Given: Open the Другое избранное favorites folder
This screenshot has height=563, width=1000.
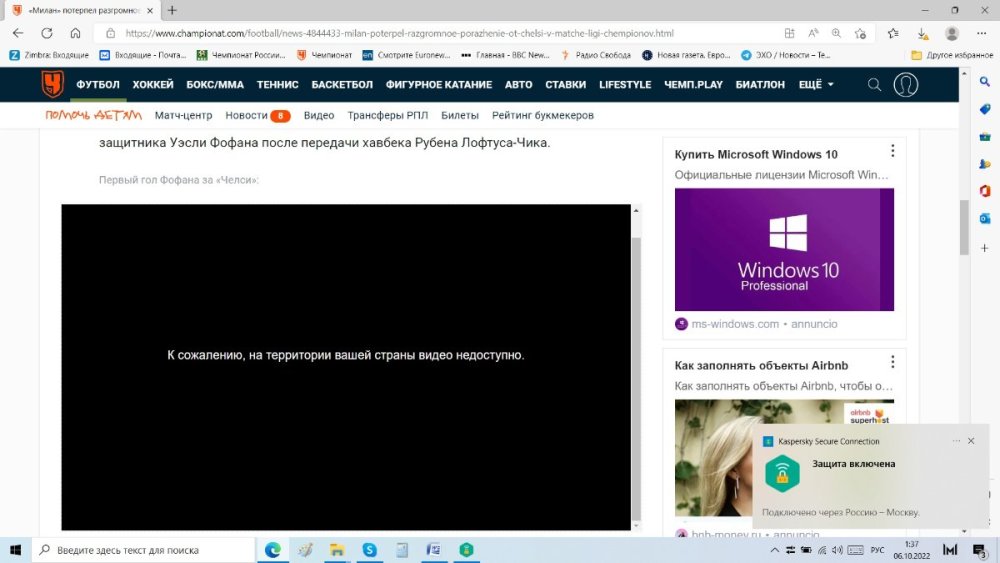Looking at the screenshot, I should click(x=952, y=55).
